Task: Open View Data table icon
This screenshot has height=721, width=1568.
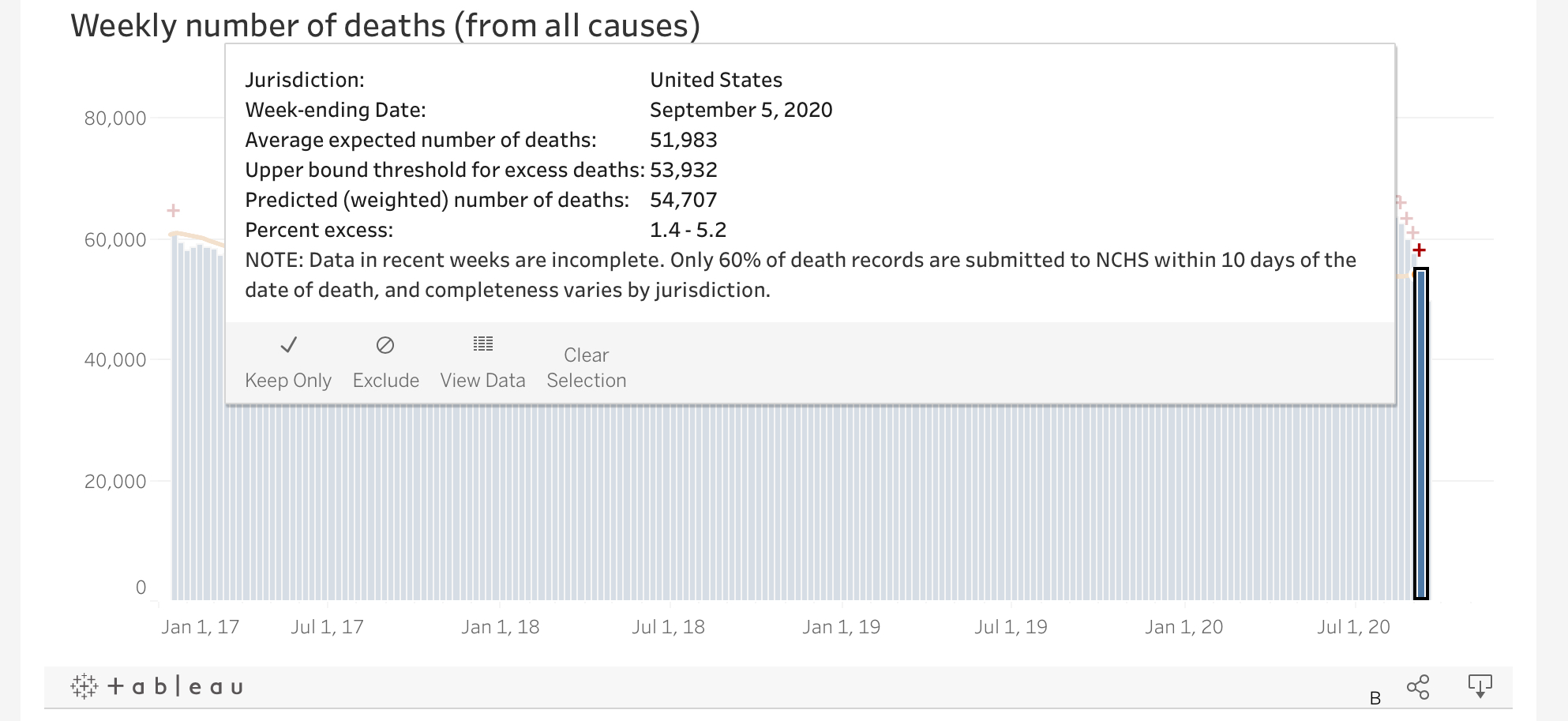Action: pos(482,344)
